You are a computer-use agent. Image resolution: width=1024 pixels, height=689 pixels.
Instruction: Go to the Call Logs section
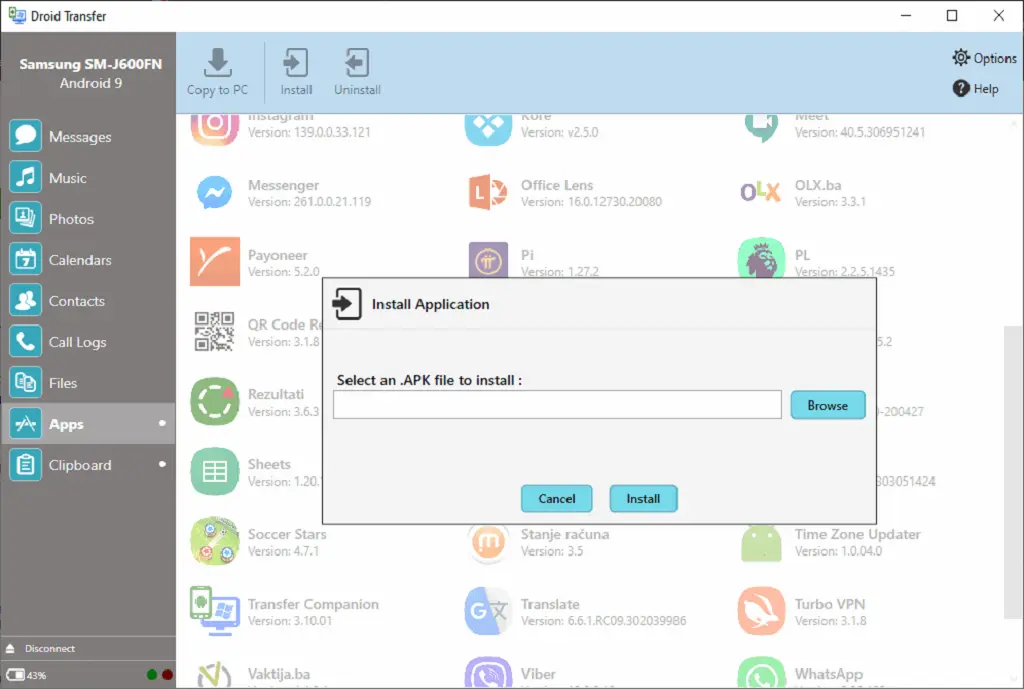pos(77,342)
